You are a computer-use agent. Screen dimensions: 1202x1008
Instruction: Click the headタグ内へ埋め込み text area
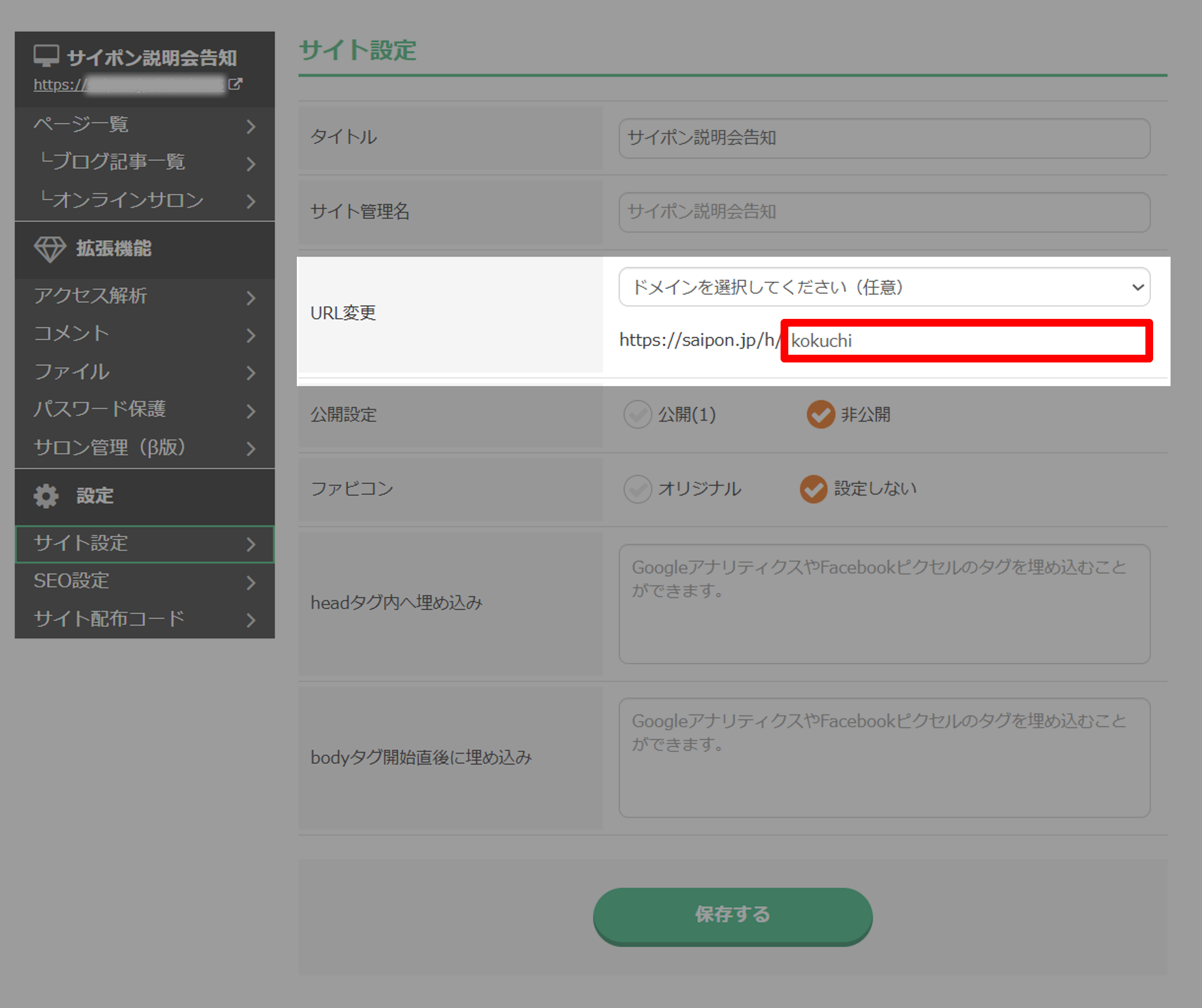pyautogui.click(x=884, y=603)
